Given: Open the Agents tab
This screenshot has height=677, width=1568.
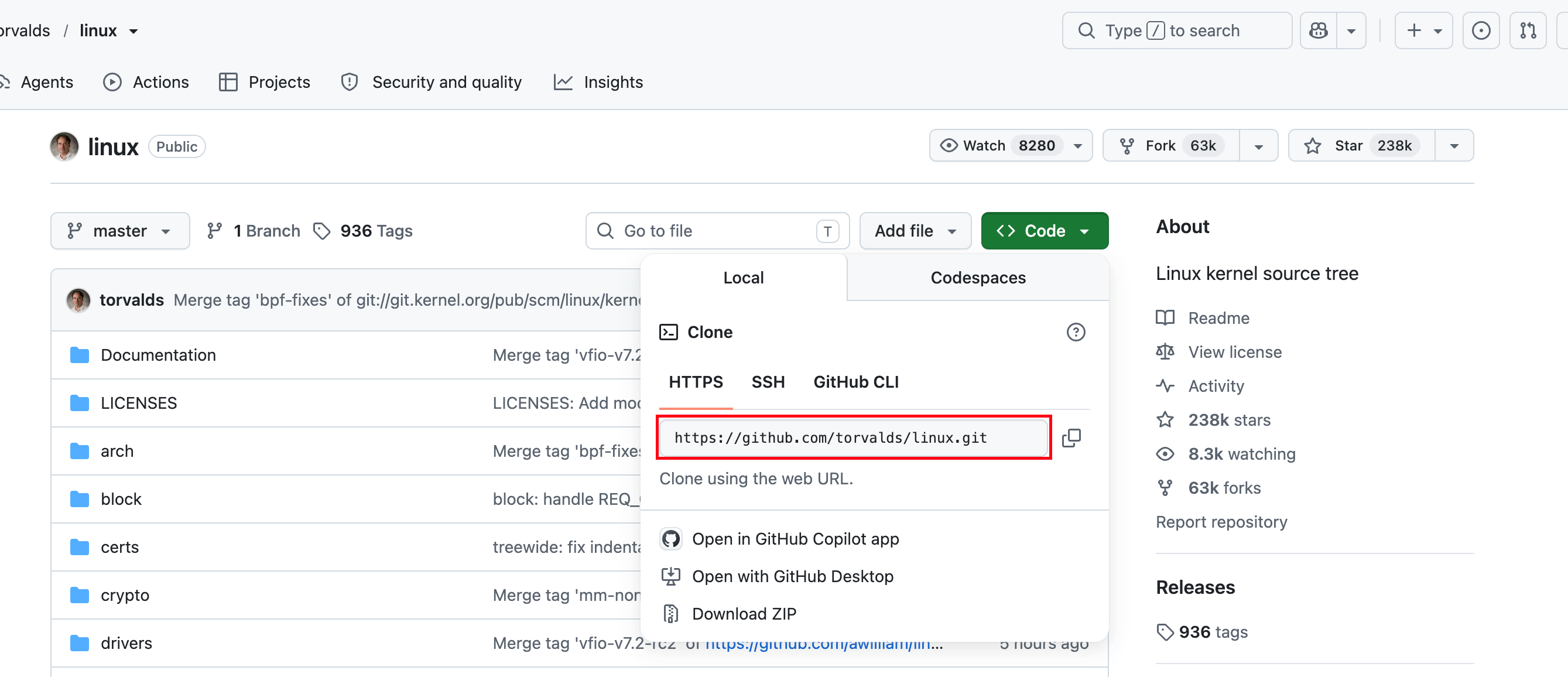Looking at the screenshot, I should pyautogui.click(x=36, y=82).
